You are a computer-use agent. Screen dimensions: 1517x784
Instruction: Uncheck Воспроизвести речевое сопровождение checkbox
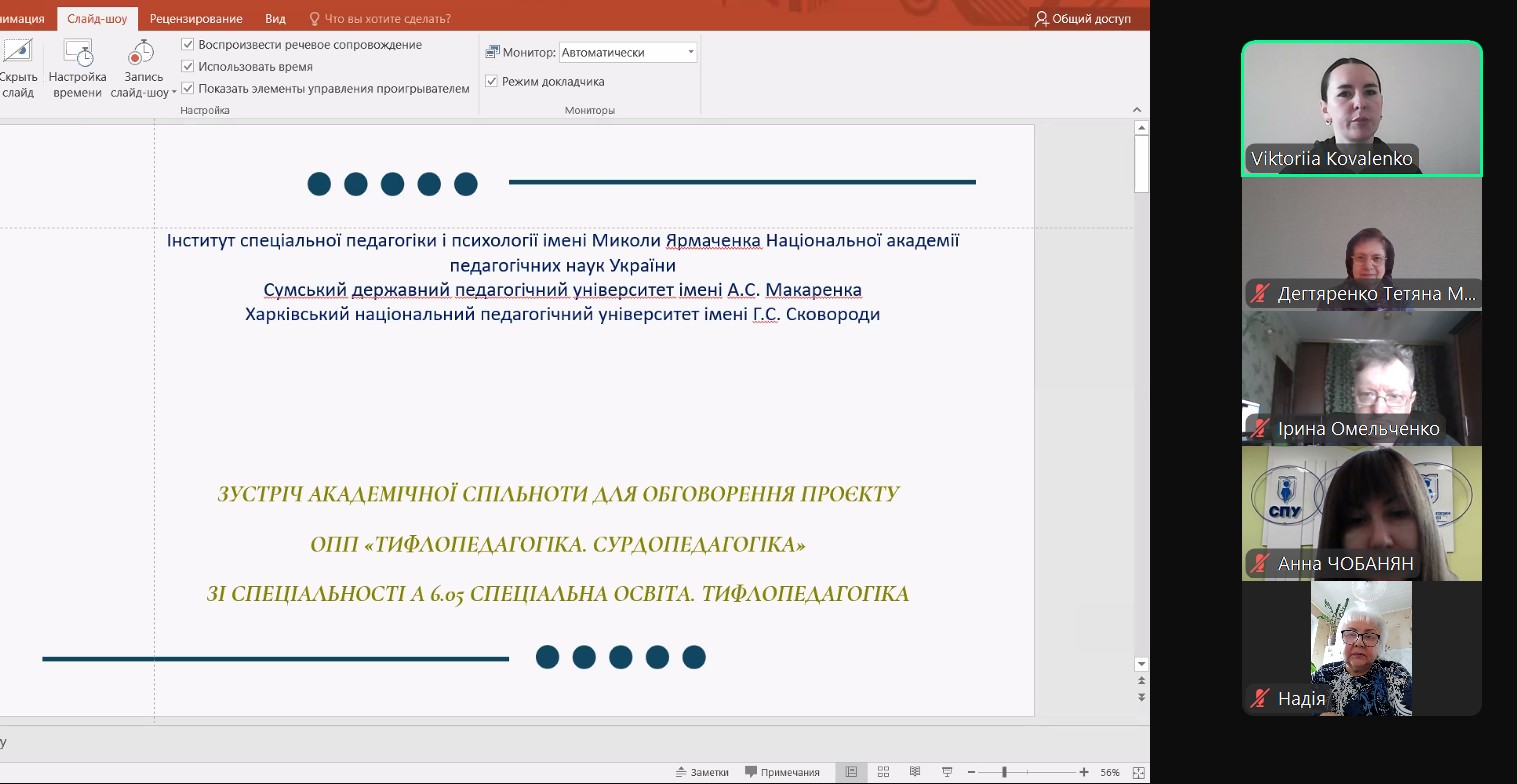(x=188, y=45)
